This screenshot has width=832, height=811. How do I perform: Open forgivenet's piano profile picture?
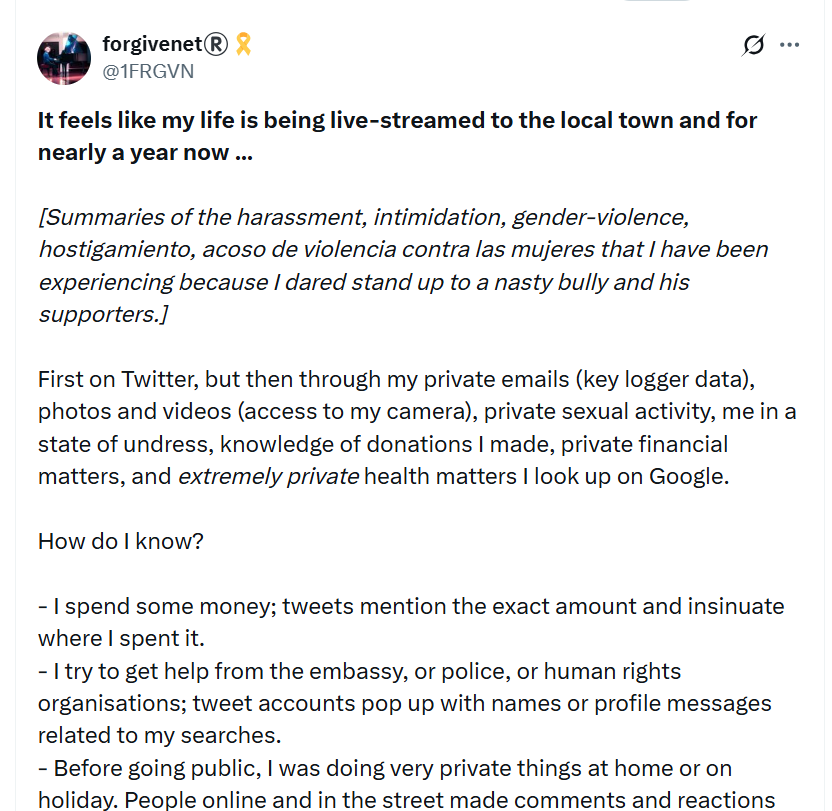[x=64, y=58]
